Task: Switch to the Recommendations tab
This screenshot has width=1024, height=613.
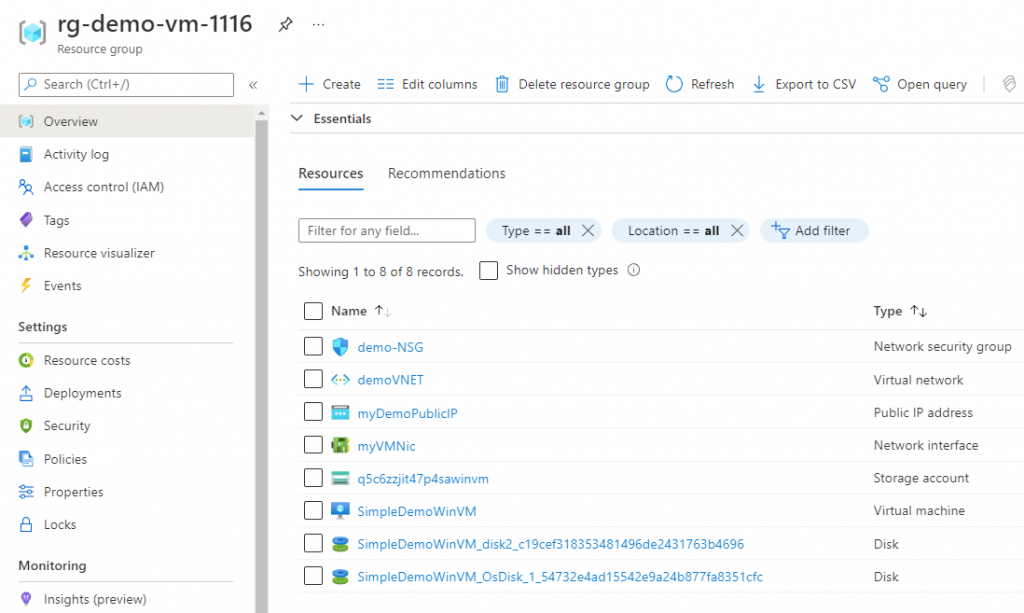Action: point(446,174)
